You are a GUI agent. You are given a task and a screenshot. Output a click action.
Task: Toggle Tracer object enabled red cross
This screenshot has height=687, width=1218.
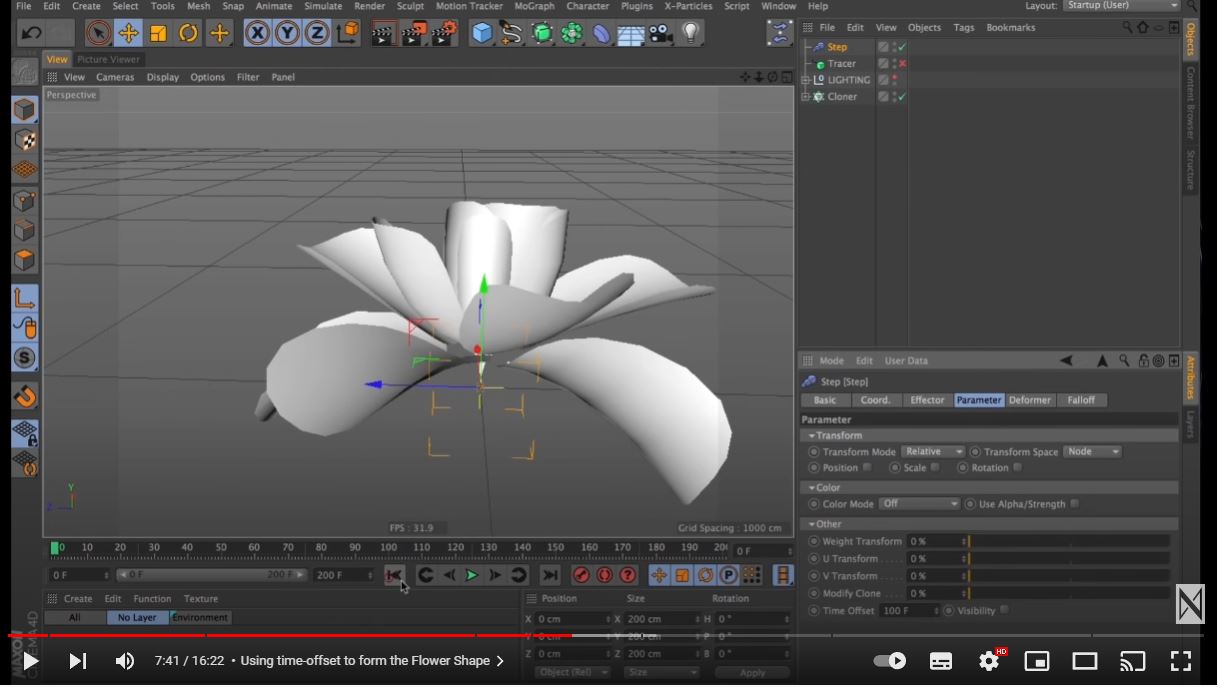(902, 64)
